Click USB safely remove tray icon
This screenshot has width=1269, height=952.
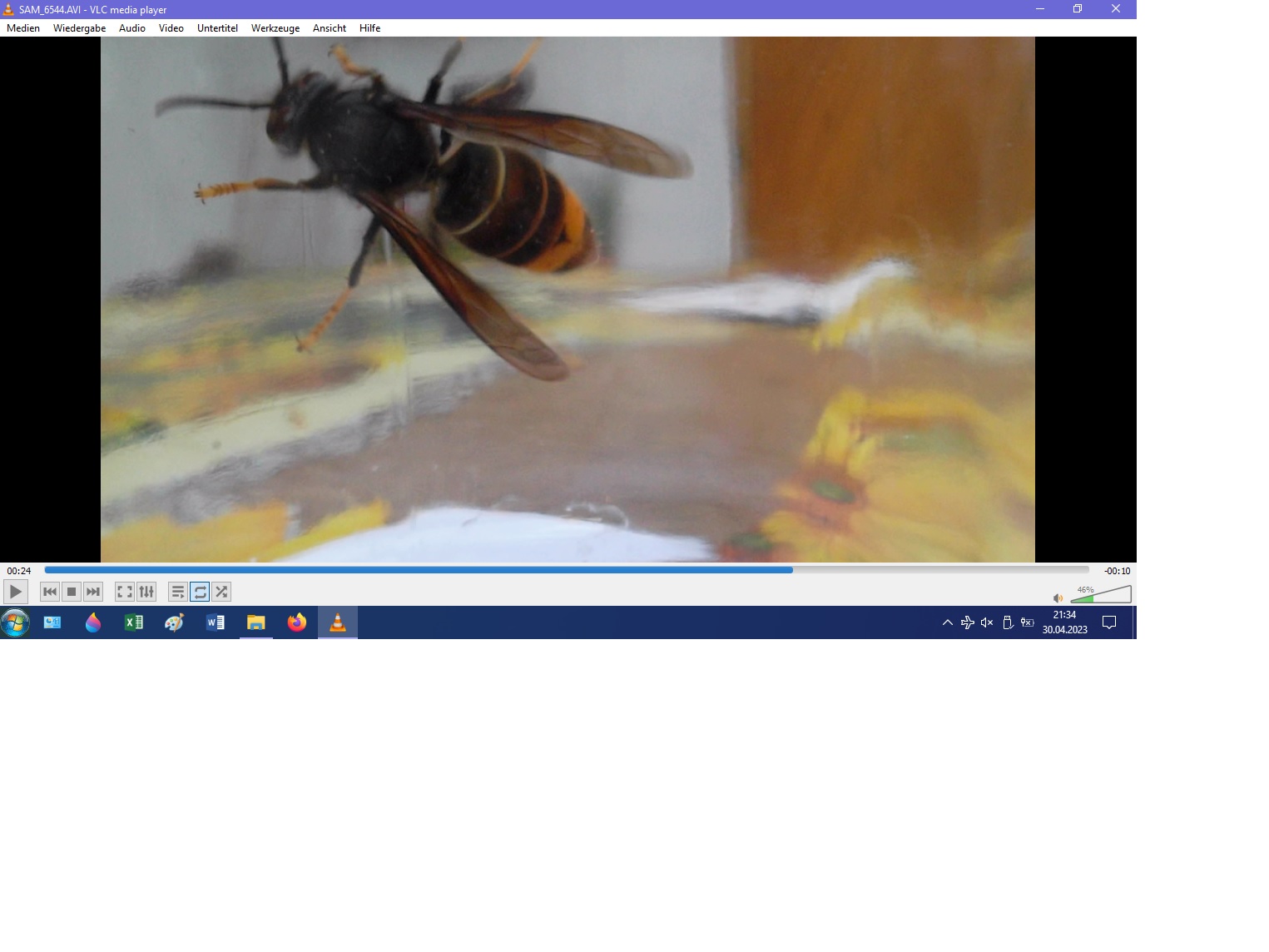tap(1008, 622)
